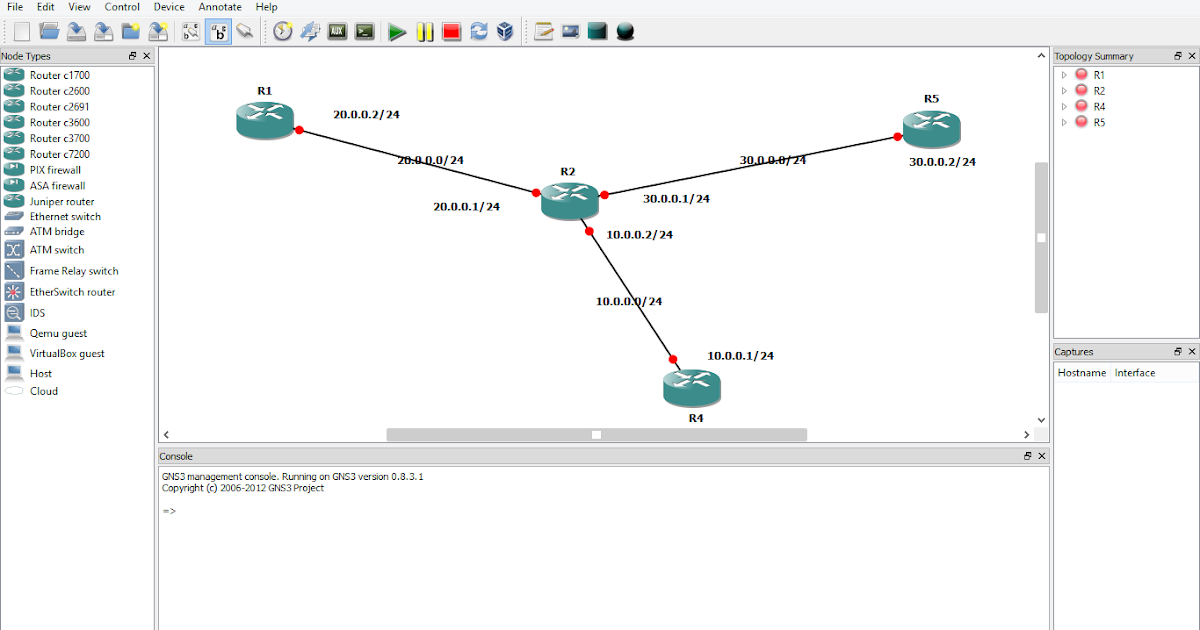The height and width of the screenshot is (630, 1200).
Task: Click router R4 on the canvas
Action: pos(691,388)
